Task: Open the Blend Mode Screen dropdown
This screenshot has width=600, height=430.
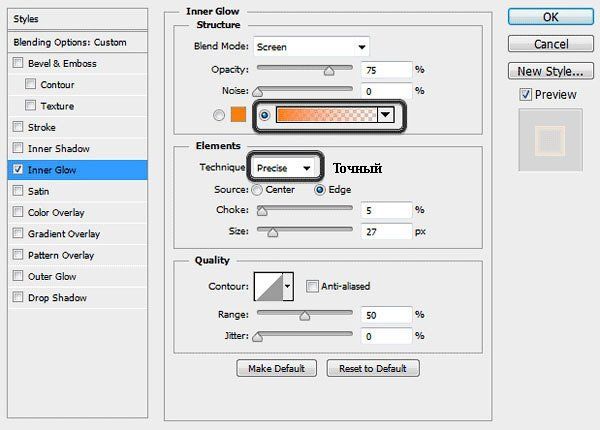Action: coord(311,47)
